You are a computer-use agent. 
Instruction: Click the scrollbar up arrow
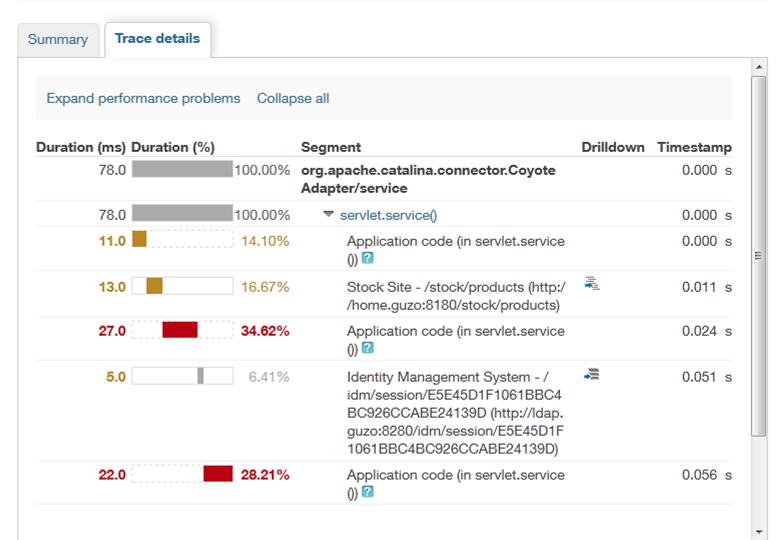pos(759,66)
